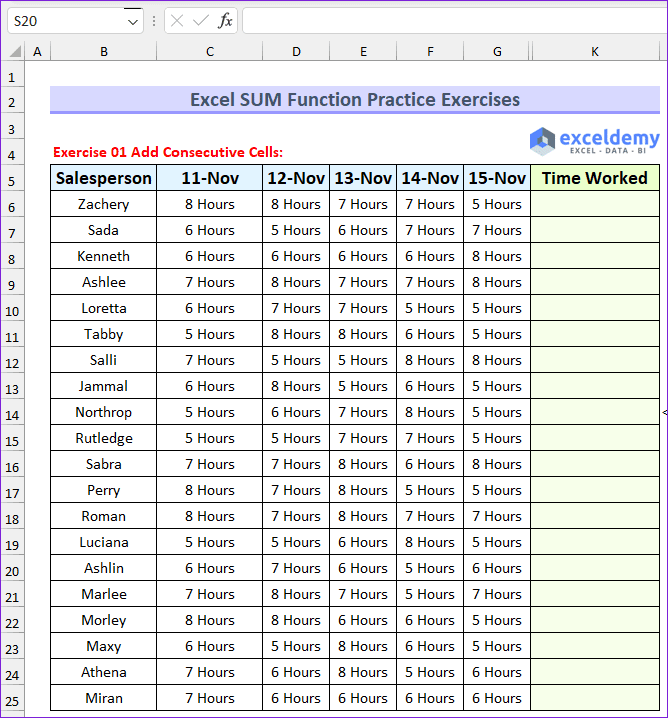Image resolution: width=668 pixels, height=718 pixels.
Task: Select the Roman name cell
Action: point(103,516)
